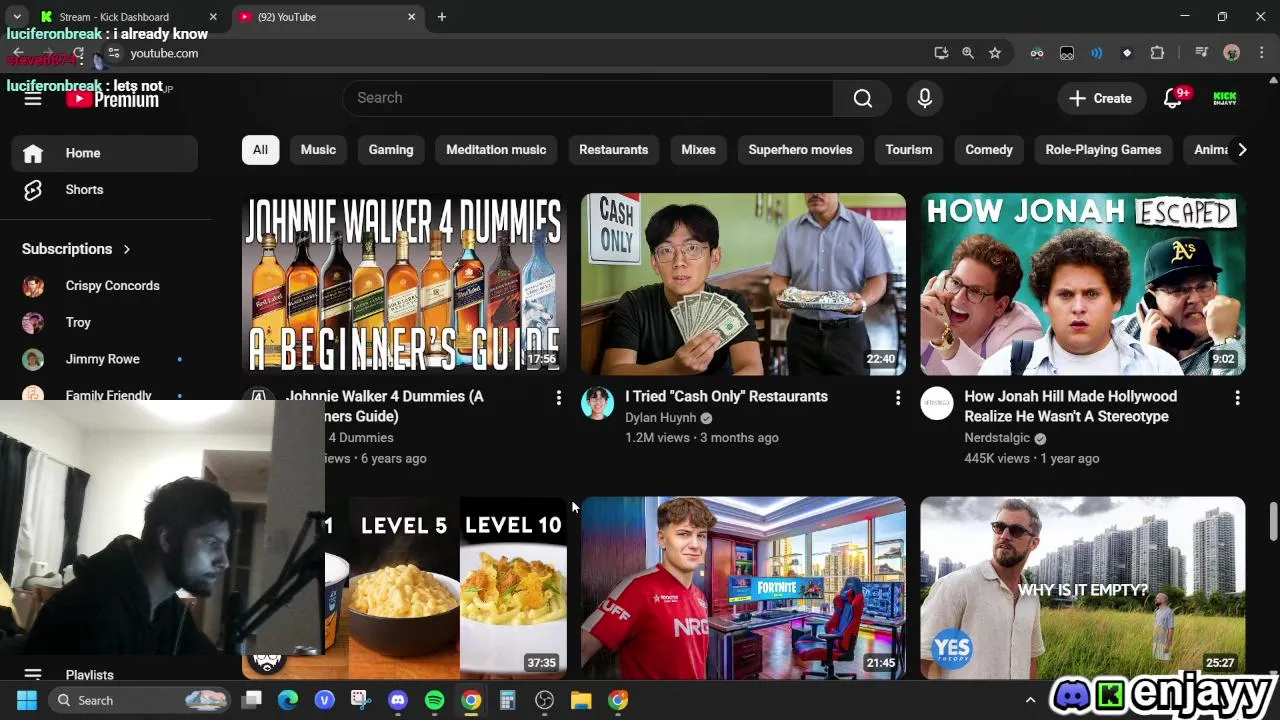
Task: Click the blue sound-waves extension icon
Action: pos(1097,53)
